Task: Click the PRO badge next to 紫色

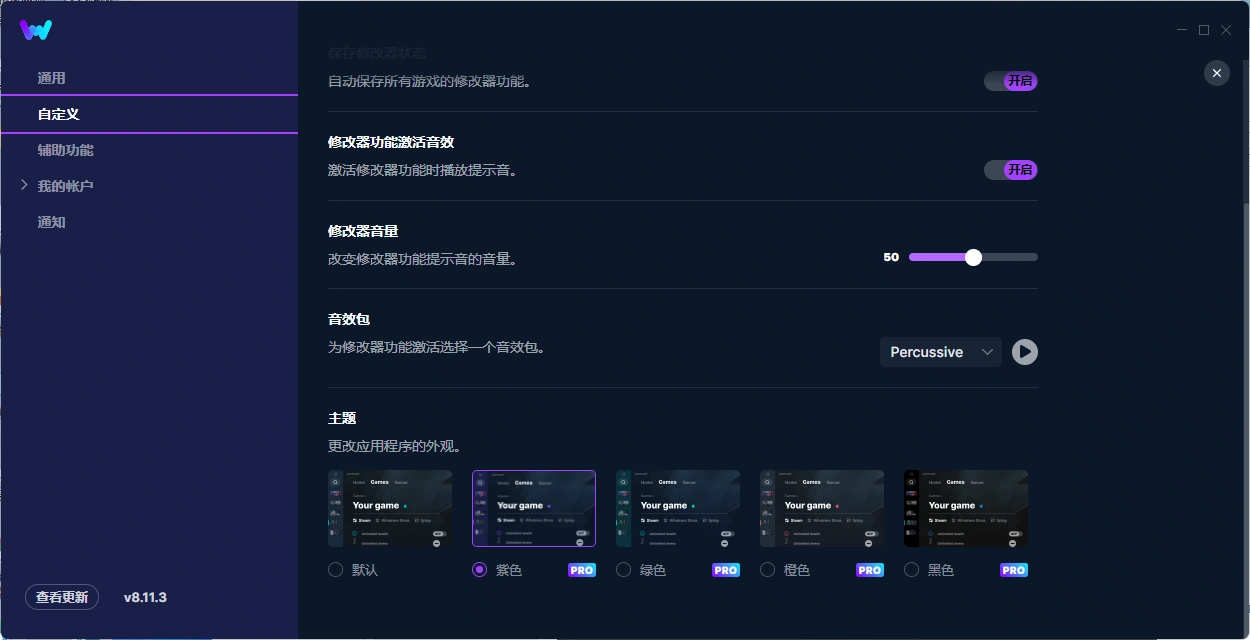Action: point(582,570)
